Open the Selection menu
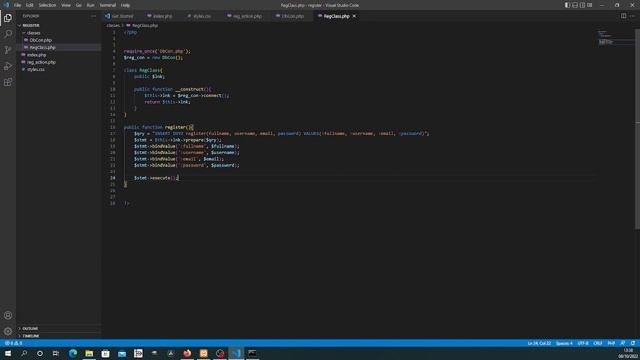The width and height of the screenshot is (640, 360). (x=47, y=5)
